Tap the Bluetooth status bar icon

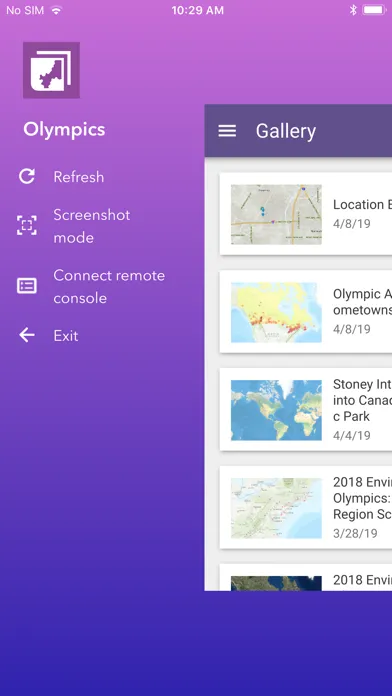[353, 10]
